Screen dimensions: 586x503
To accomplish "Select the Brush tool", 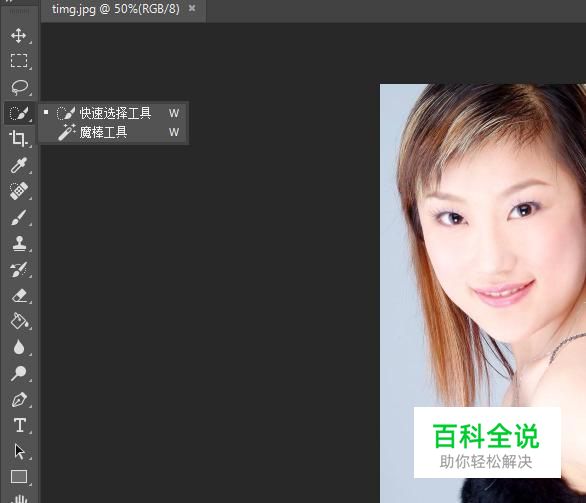I will tap(19, 217).
